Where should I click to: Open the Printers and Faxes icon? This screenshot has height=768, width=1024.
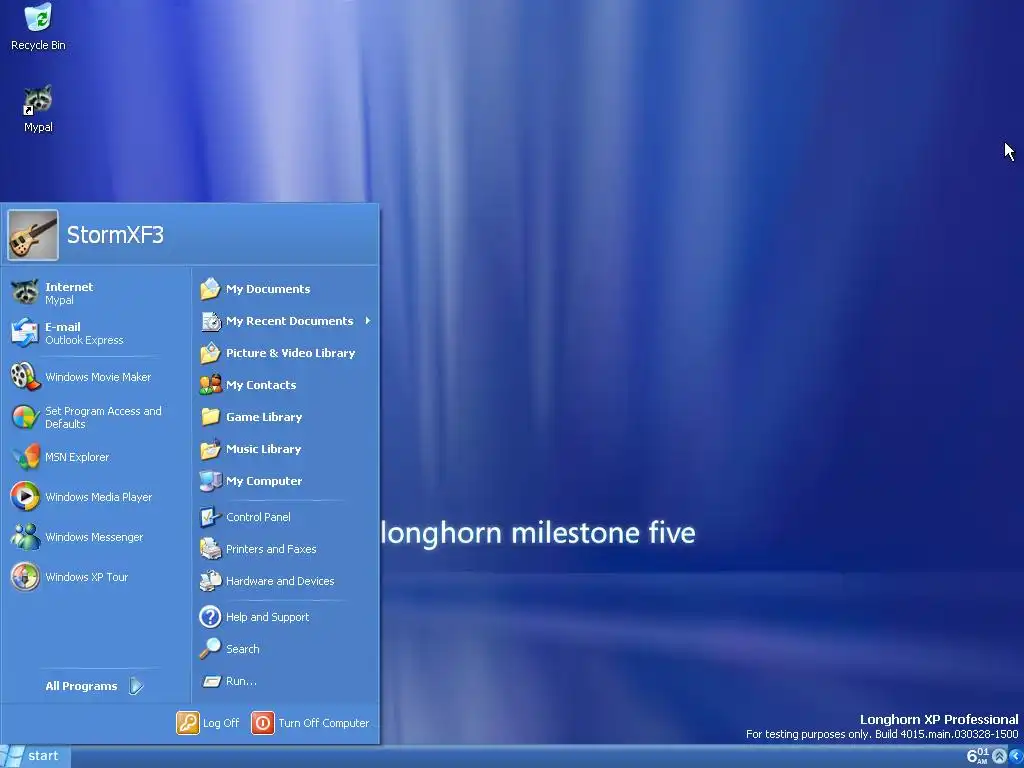(210, 549)
